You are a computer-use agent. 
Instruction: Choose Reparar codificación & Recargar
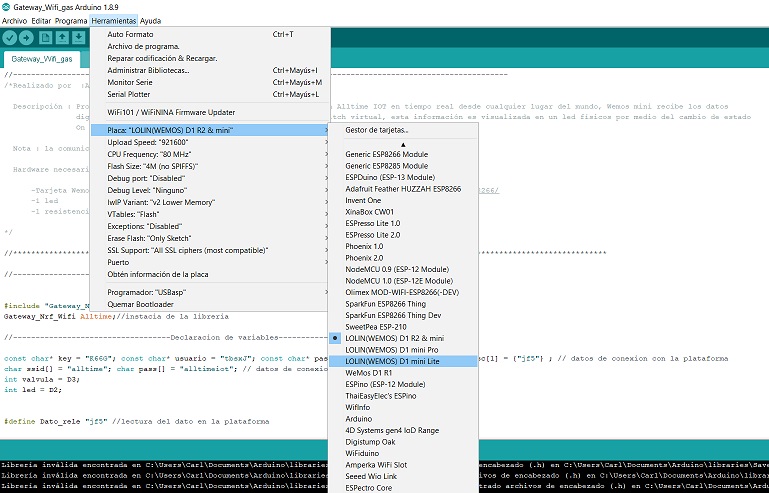point(210,58)
